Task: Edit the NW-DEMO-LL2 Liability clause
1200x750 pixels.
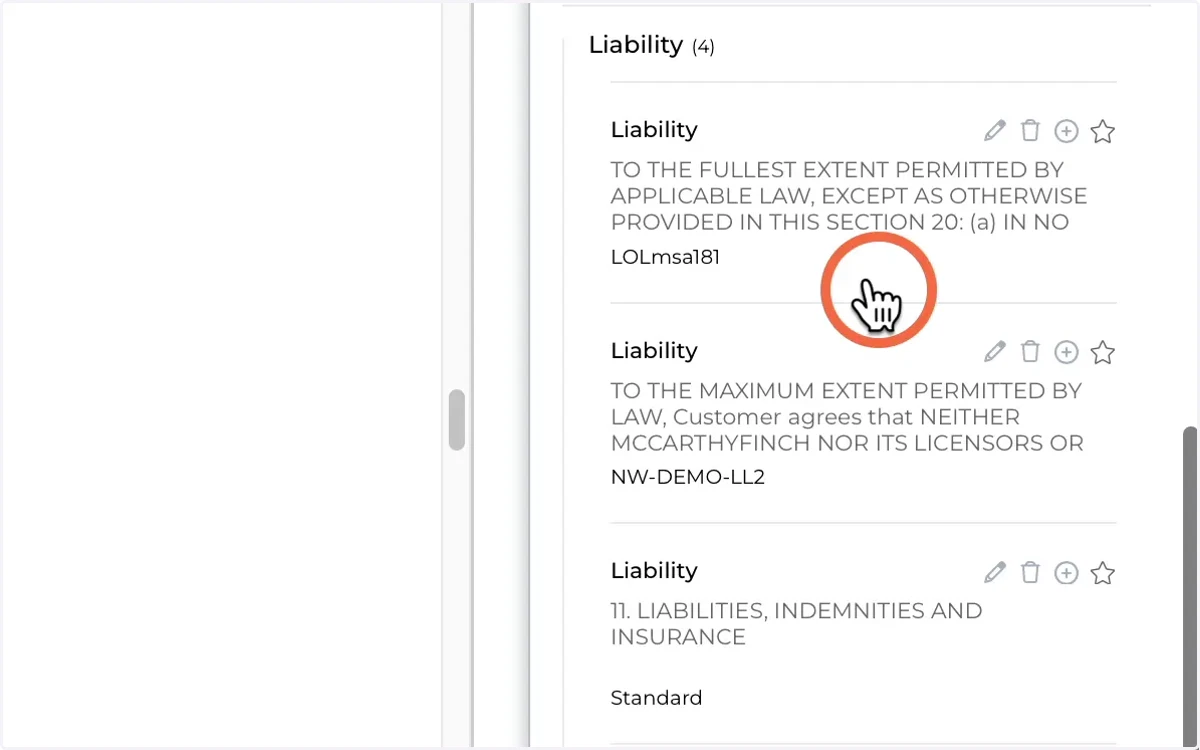Action: 994,352
